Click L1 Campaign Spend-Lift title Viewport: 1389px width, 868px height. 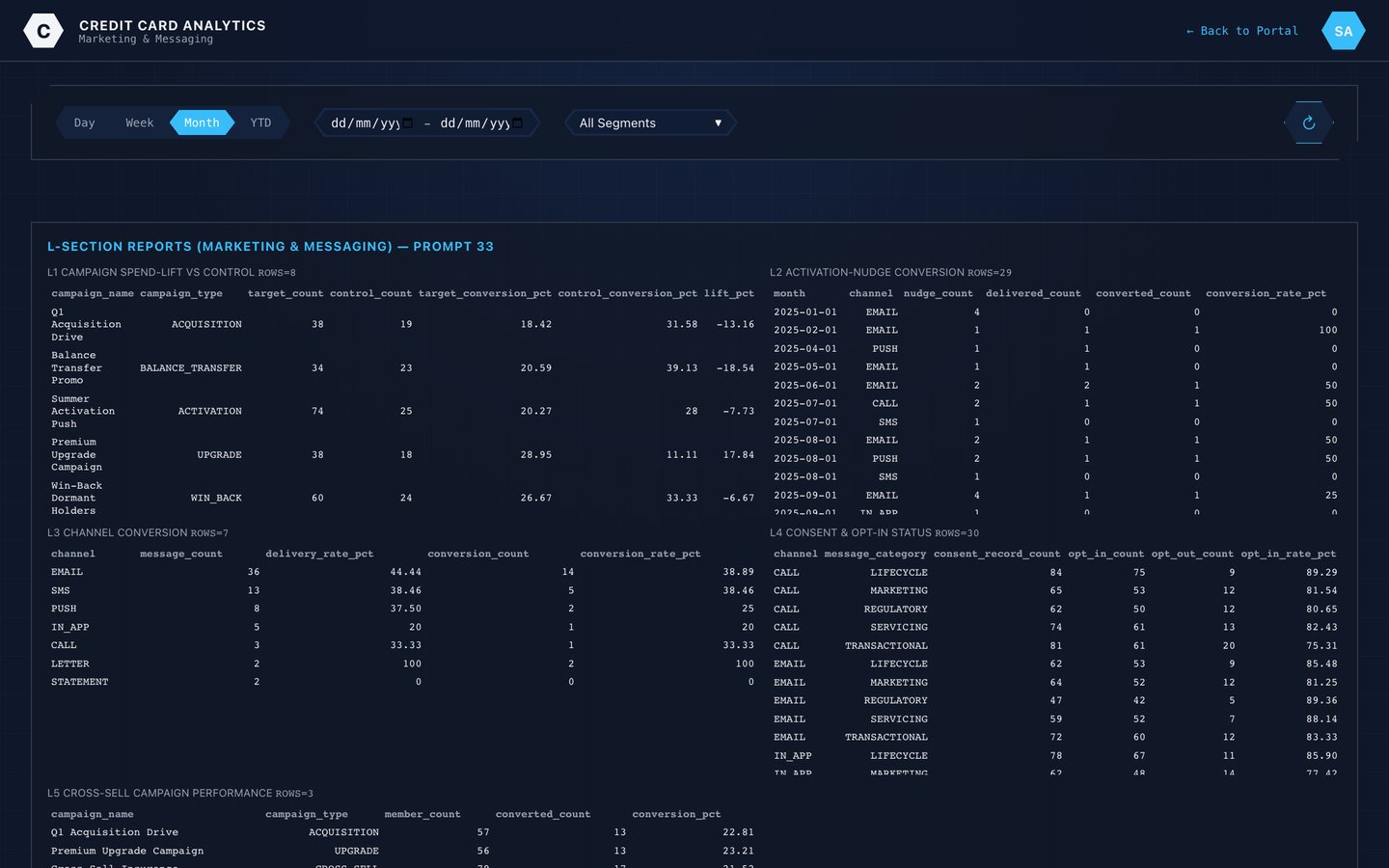(x=172, y=273)
